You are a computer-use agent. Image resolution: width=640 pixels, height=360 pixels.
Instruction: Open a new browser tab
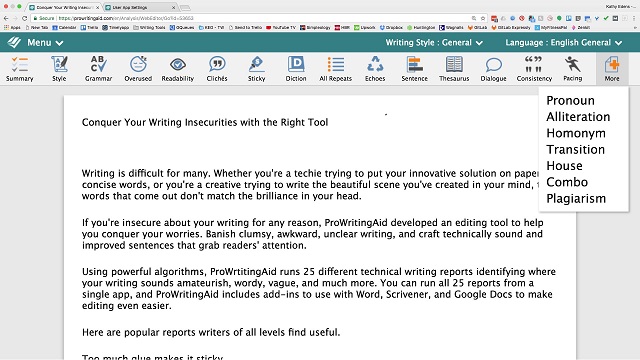tap(185, 7)
